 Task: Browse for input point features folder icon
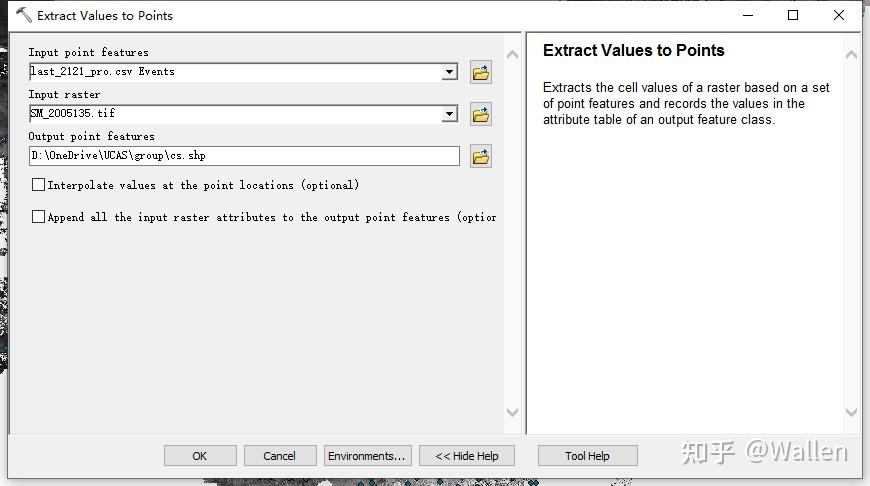click(481, 72)
